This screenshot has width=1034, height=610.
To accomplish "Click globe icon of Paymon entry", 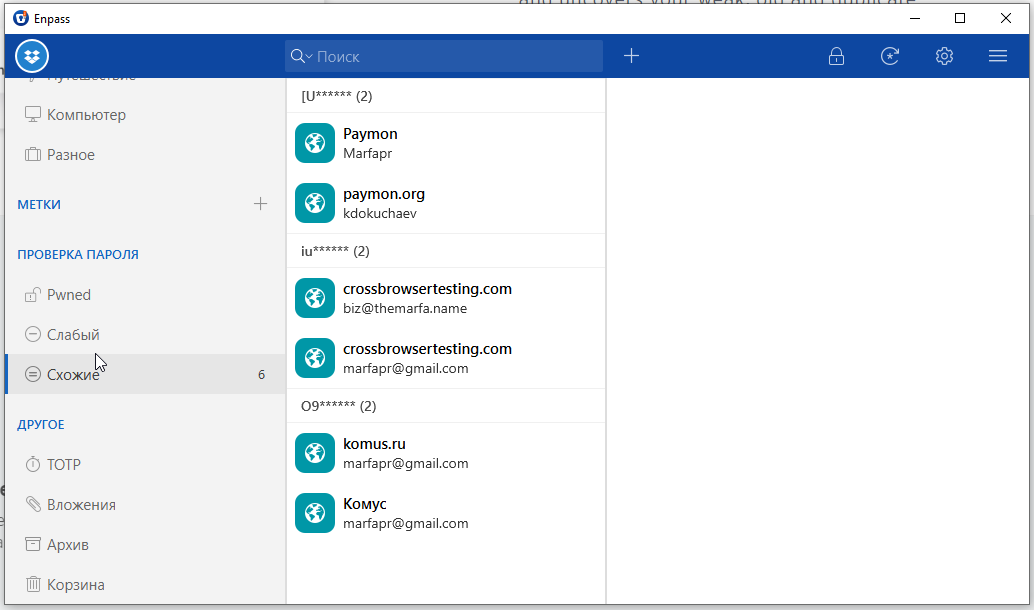I will tap(315, 143).
